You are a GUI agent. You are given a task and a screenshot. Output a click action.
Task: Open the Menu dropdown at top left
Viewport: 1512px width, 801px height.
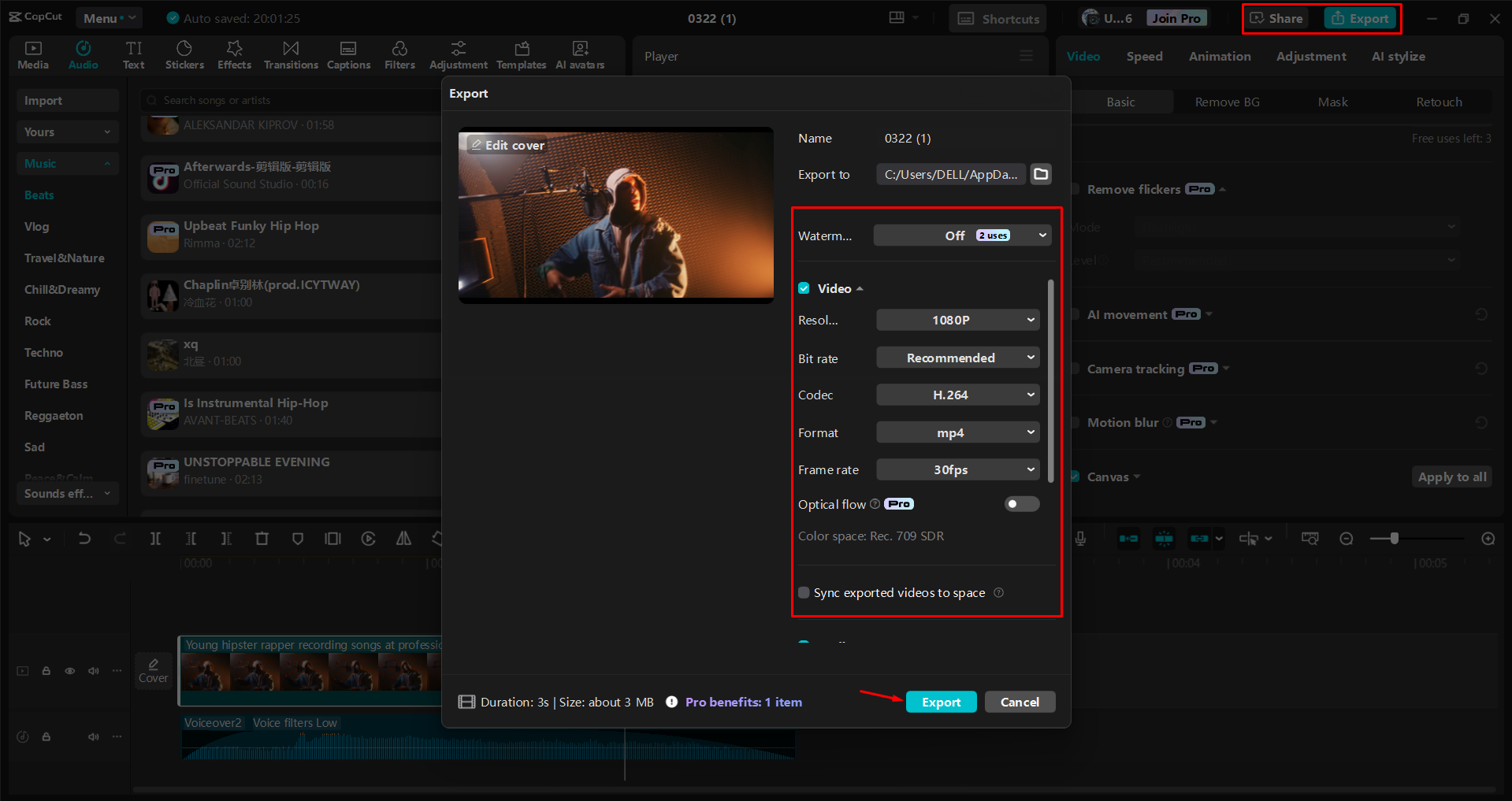[109, 17]
